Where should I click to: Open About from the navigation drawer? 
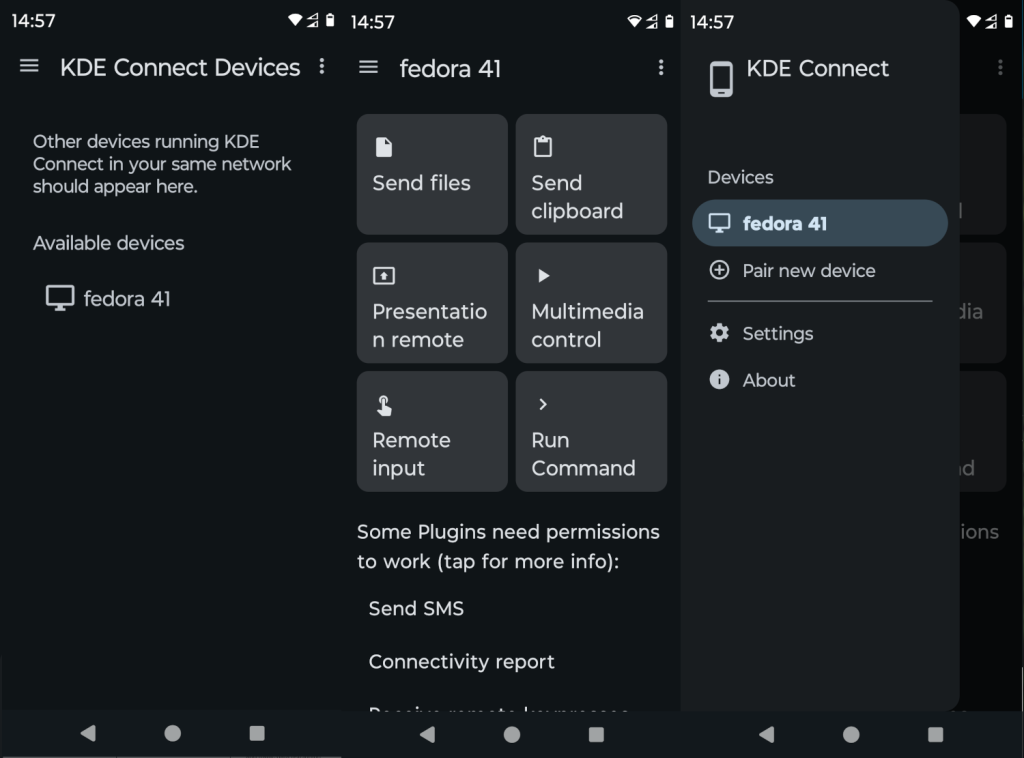tap(768, 380)
